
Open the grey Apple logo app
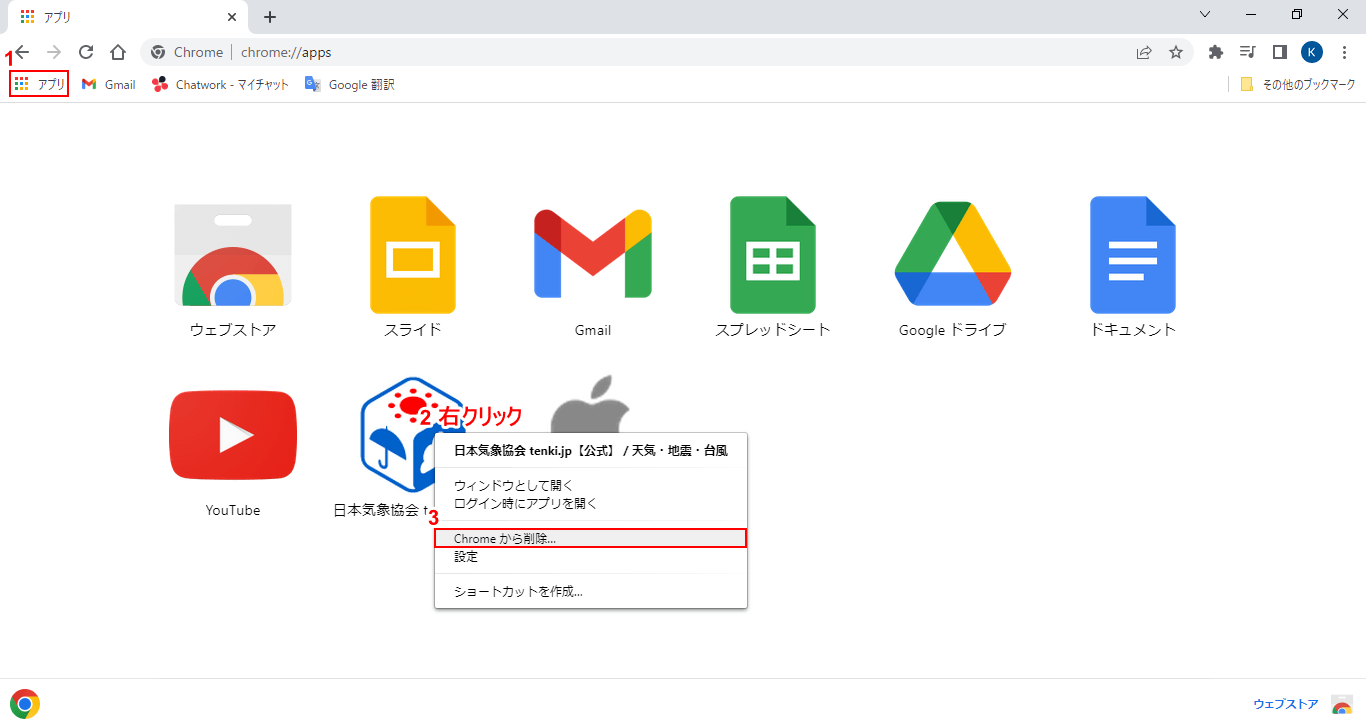pyautogui.click(x=592, y=405)
